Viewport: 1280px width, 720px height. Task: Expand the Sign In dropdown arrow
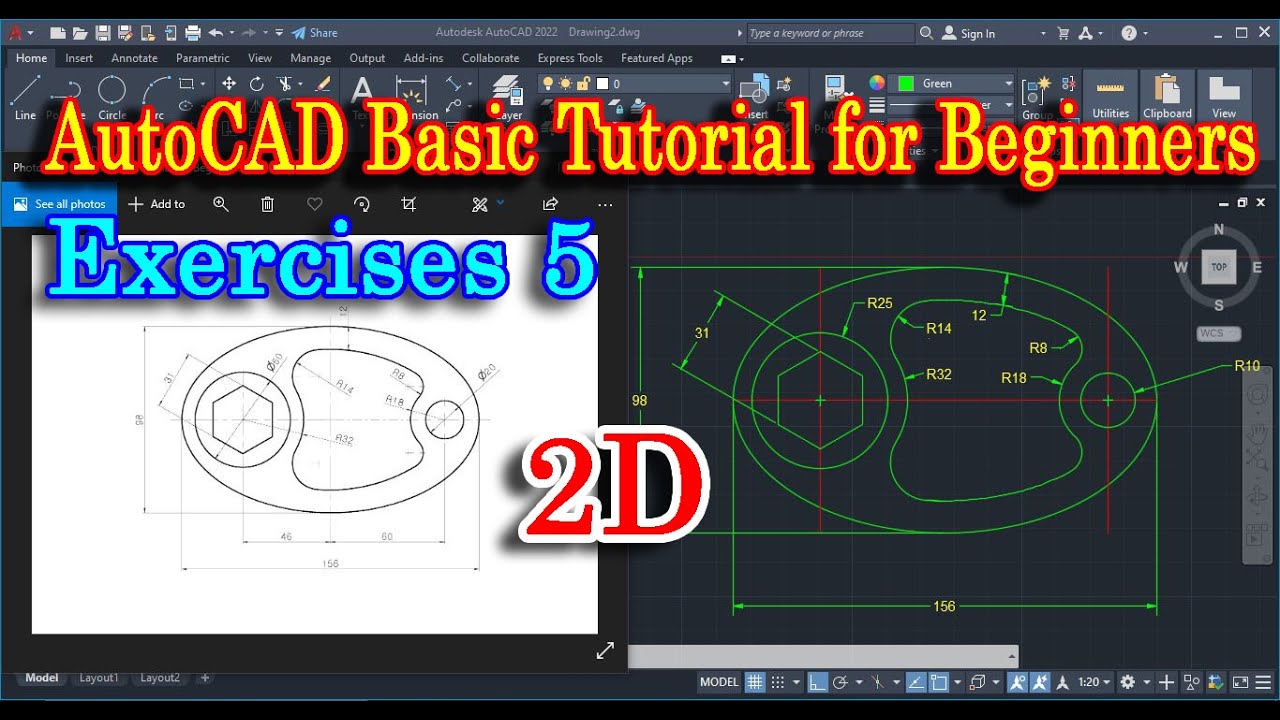coord(1043,33)
